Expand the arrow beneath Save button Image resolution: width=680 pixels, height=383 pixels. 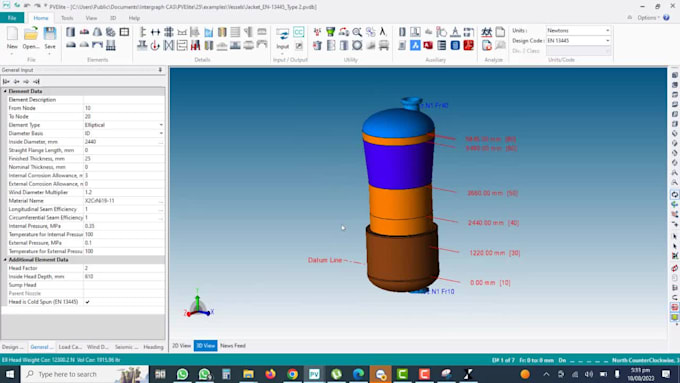[49, 54]
